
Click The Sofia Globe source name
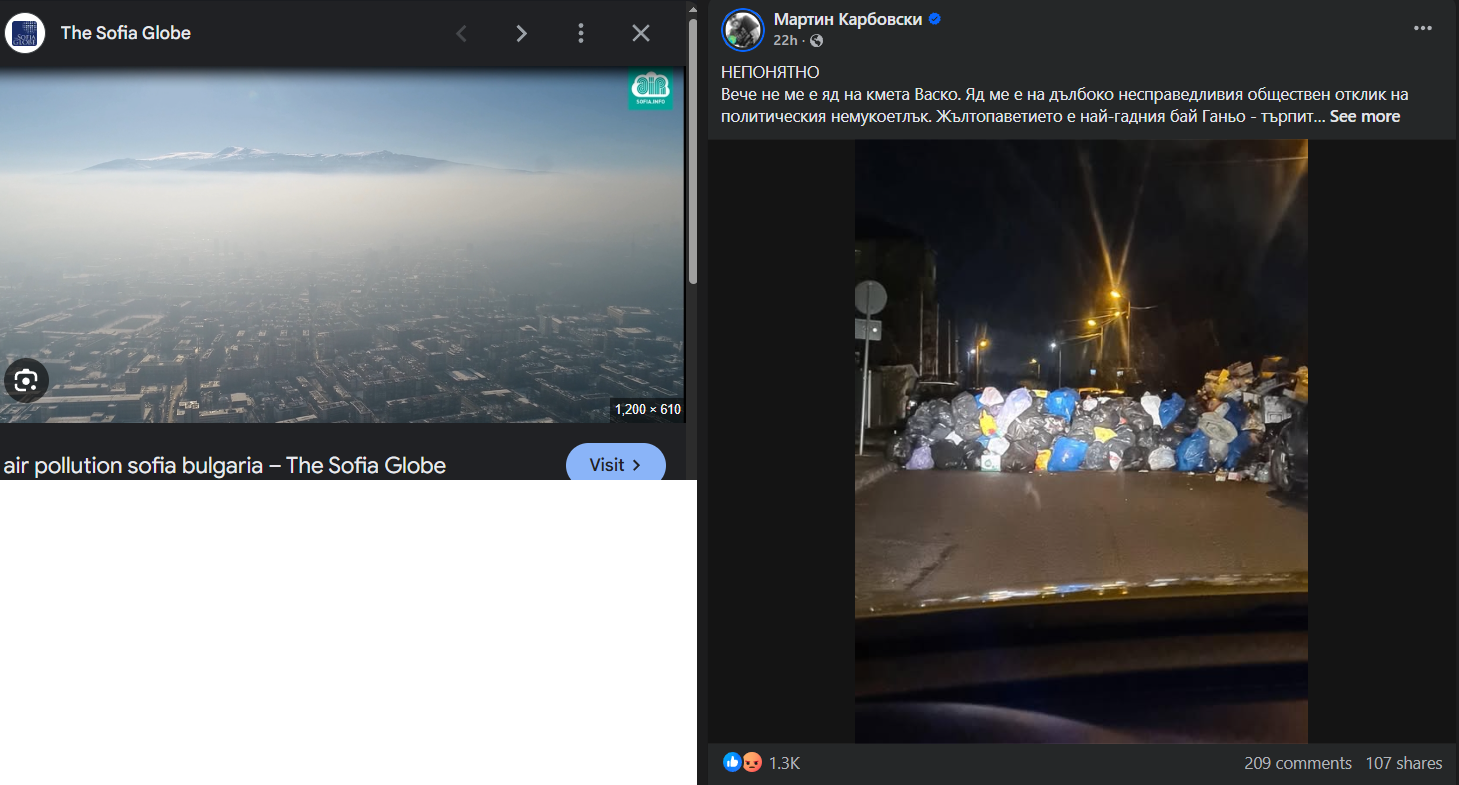tap(126, 33)
